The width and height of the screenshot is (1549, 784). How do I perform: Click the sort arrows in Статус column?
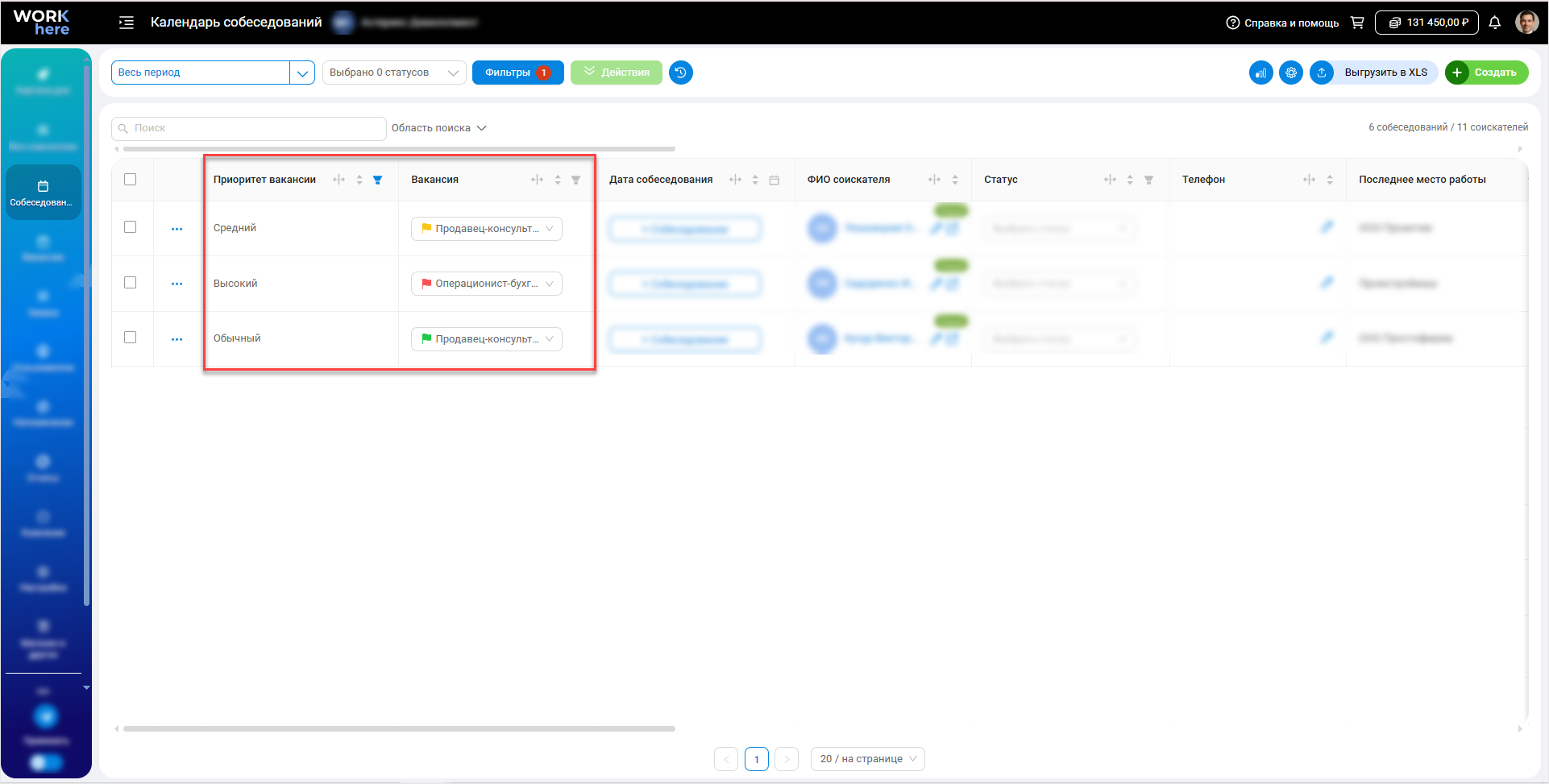click(x=1130, y=180)
